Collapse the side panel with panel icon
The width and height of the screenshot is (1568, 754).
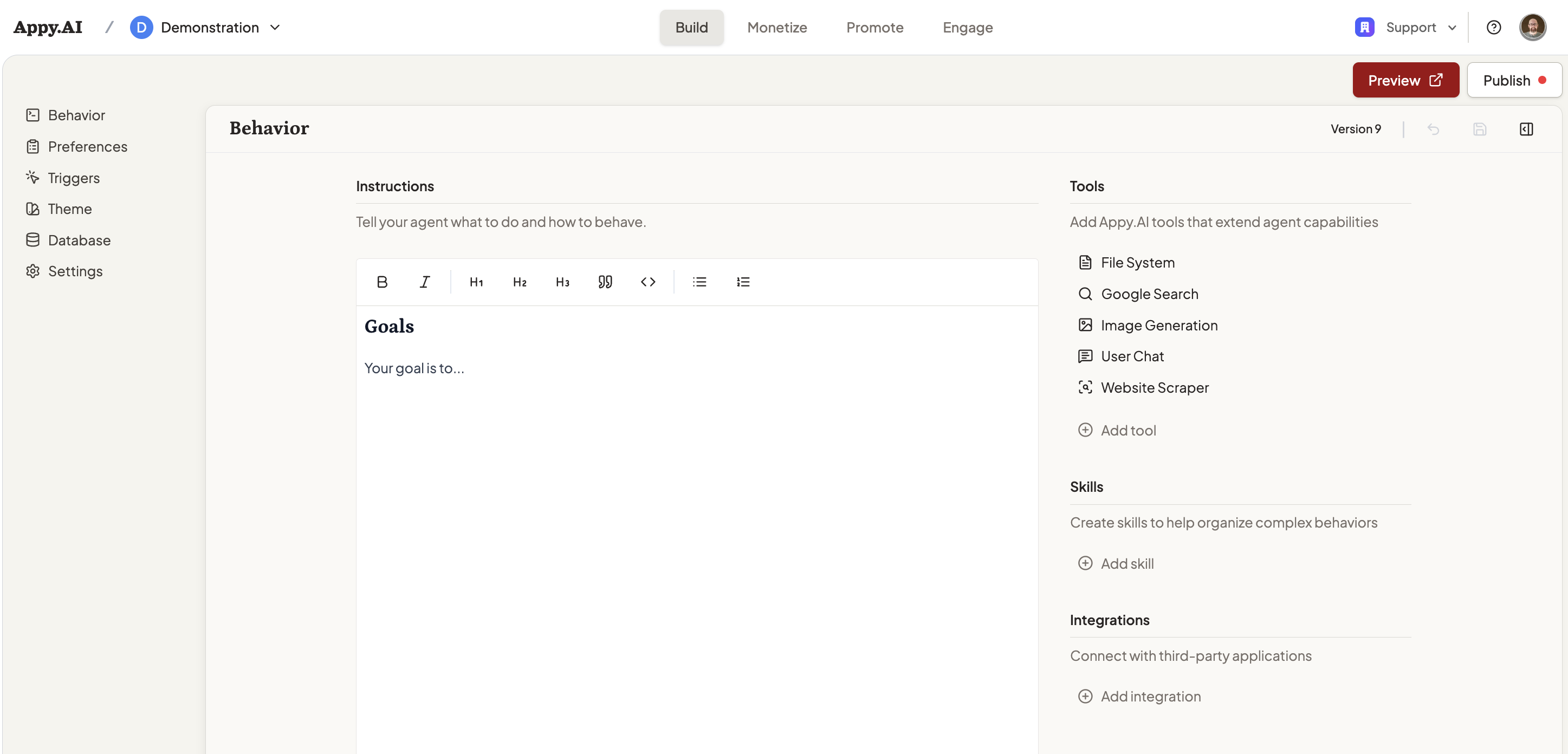click(x=1526, y=129)
